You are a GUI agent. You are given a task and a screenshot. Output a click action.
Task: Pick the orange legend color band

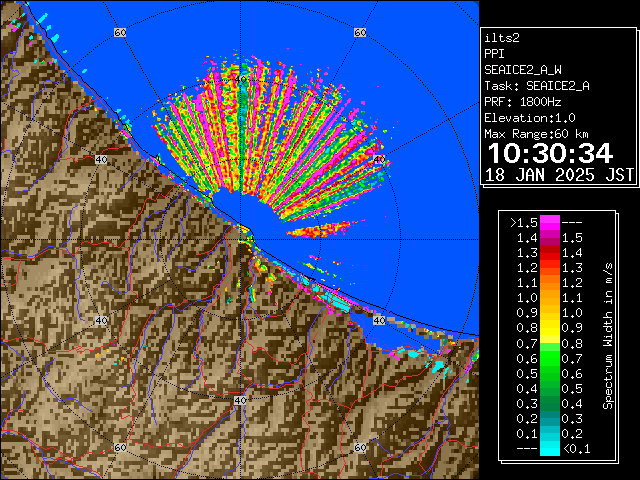[x=550, y=291]
